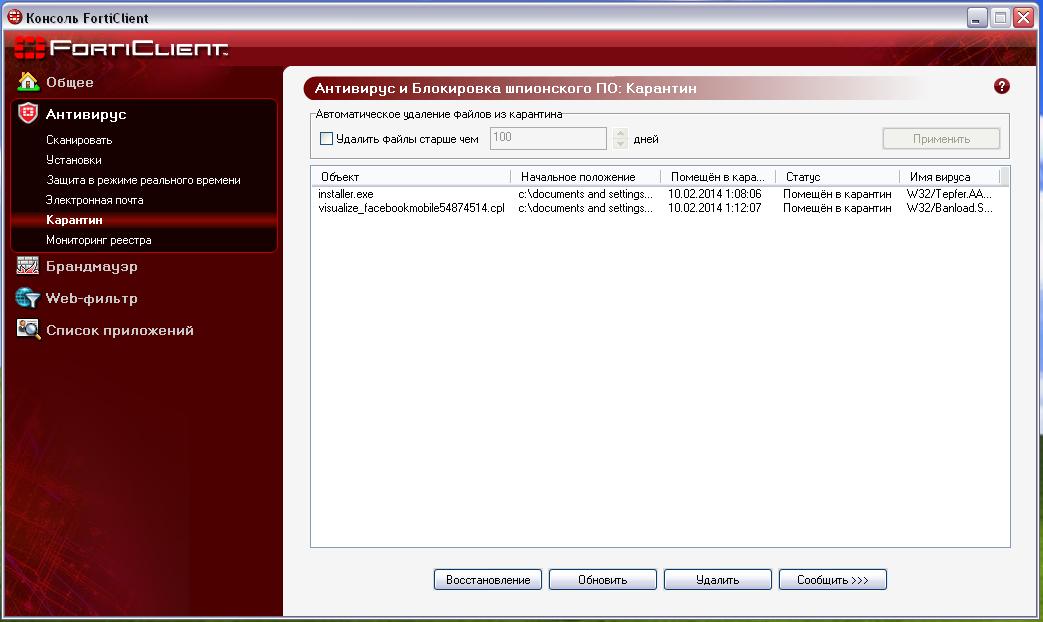1043x622 pixels.
Task: Sort by Имя вируса column header
Action: [950, 176]
